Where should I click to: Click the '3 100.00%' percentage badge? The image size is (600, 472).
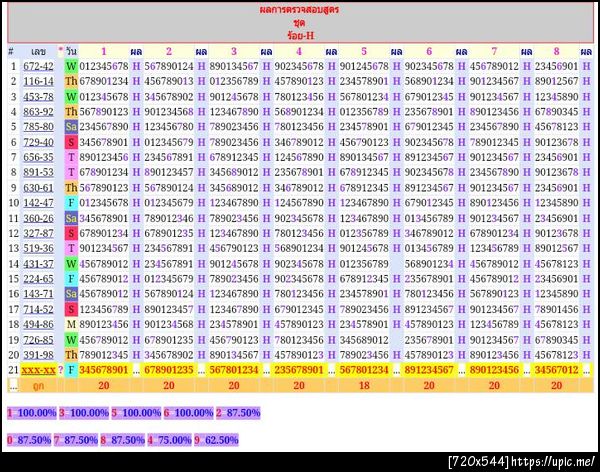pyautogui.click(x=84, y=413)
